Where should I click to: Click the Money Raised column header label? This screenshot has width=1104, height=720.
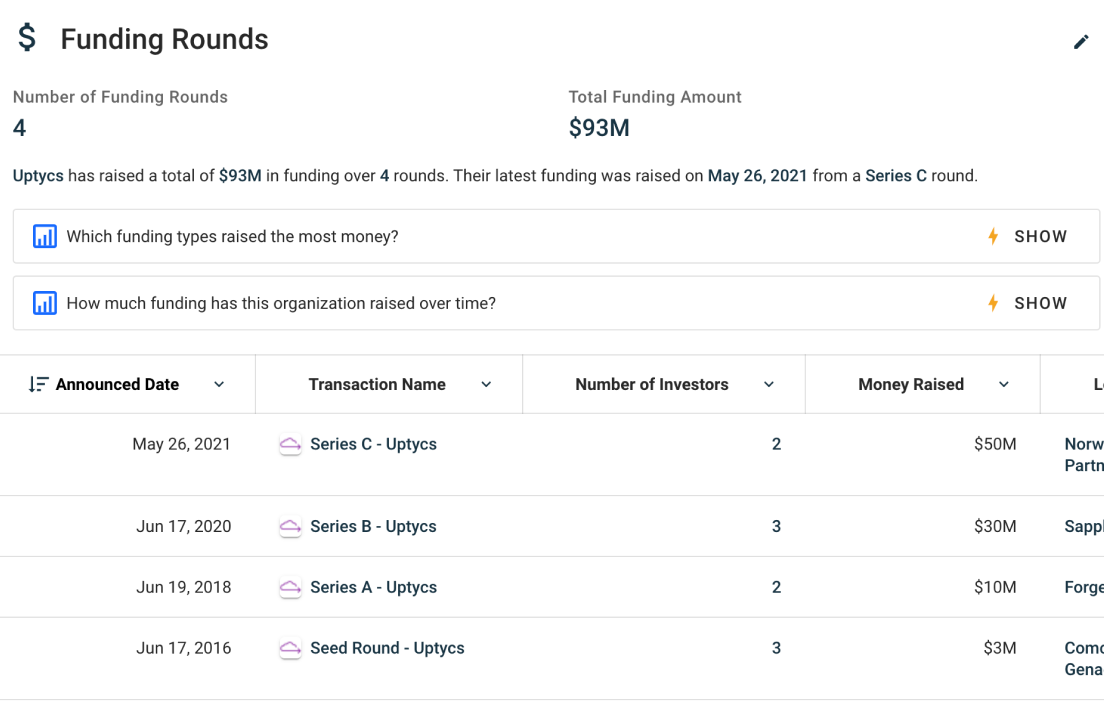(x=911, y=384)
